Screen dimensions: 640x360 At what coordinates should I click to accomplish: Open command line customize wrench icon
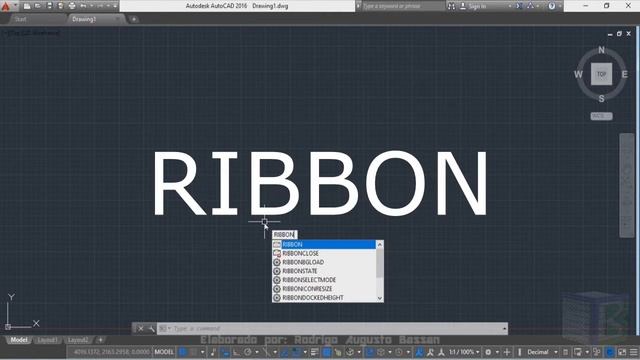[x=151, y=329]
